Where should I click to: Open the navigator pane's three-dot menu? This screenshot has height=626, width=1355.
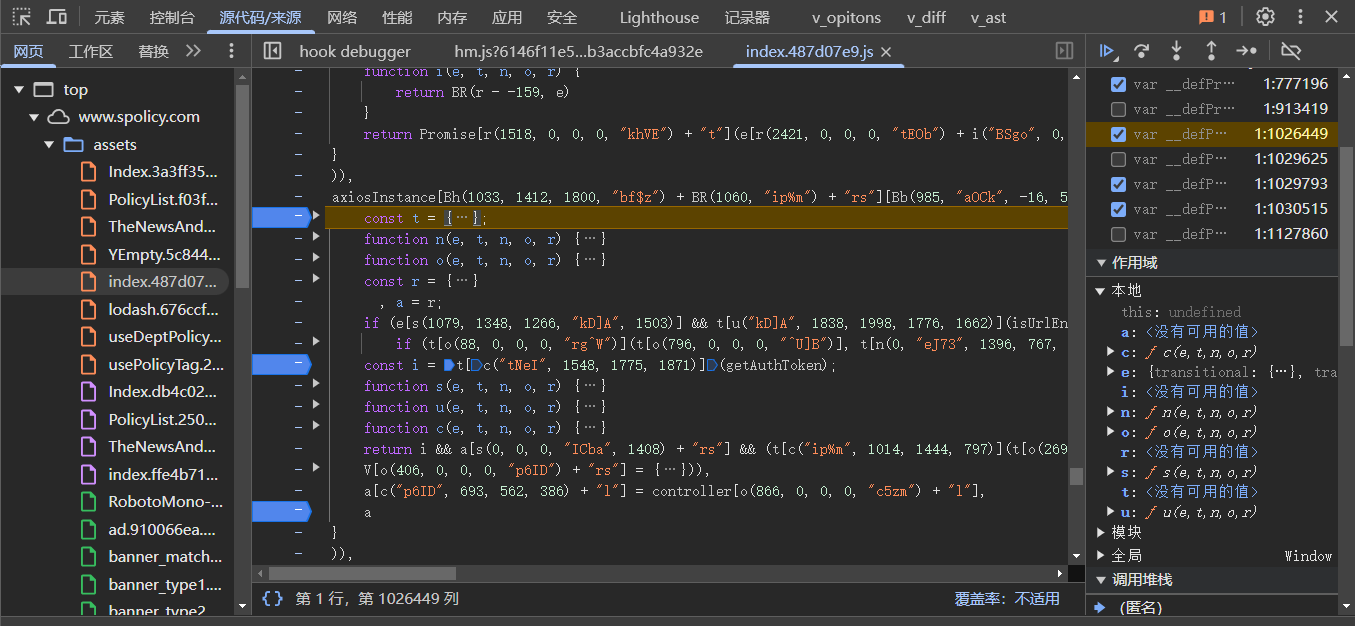click(x=232, y=51)
